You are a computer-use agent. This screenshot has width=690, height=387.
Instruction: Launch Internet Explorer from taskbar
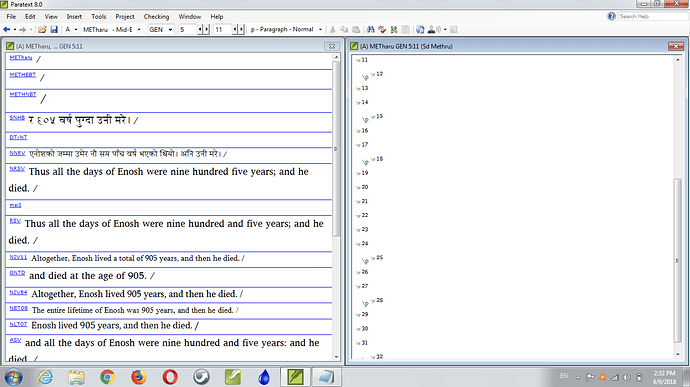[x=45, y=377]
